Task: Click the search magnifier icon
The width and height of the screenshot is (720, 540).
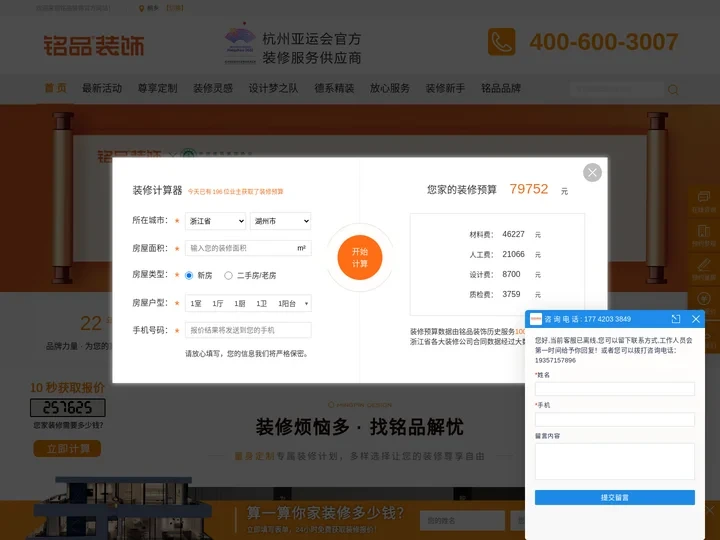Action: [x=673, y=90]
